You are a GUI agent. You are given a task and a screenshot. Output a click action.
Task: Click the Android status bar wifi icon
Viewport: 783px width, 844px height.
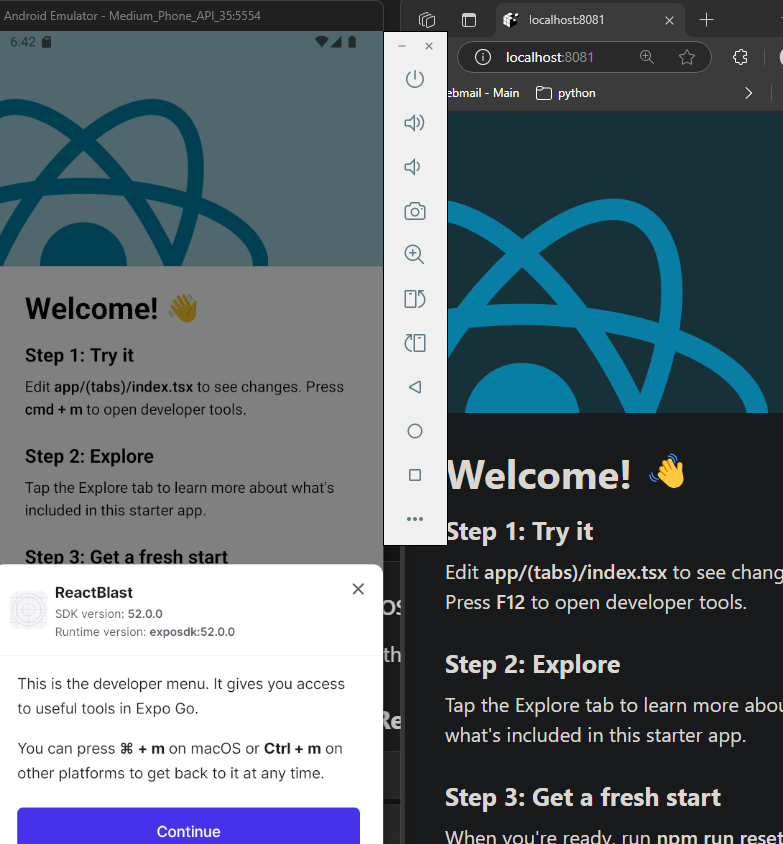321,42
